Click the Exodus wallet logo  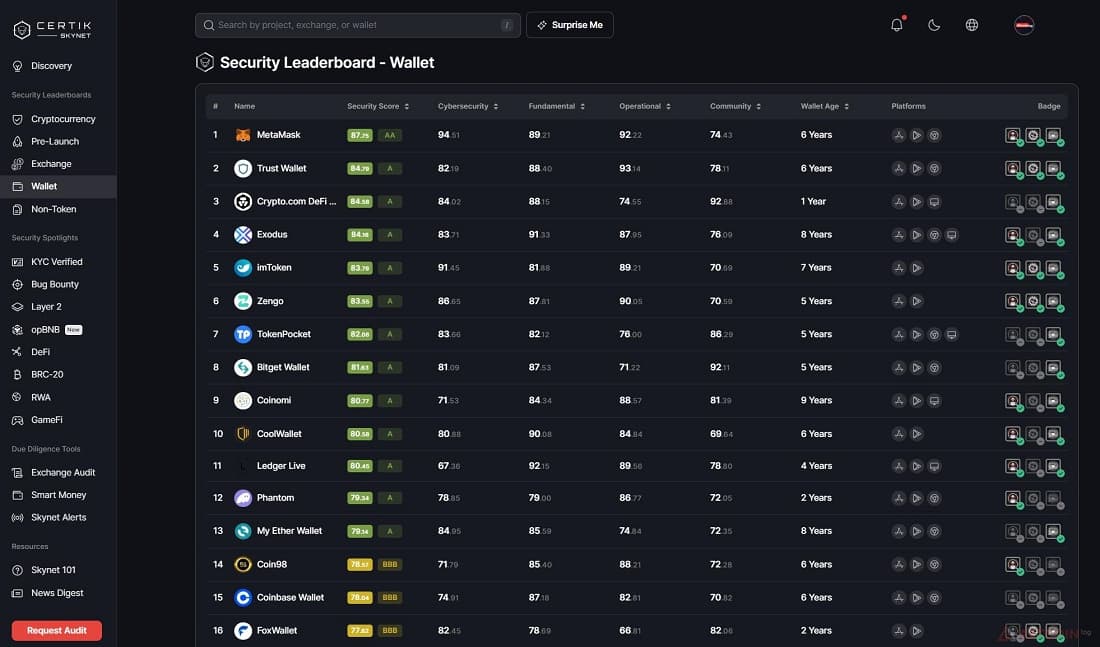click(243, 234)
